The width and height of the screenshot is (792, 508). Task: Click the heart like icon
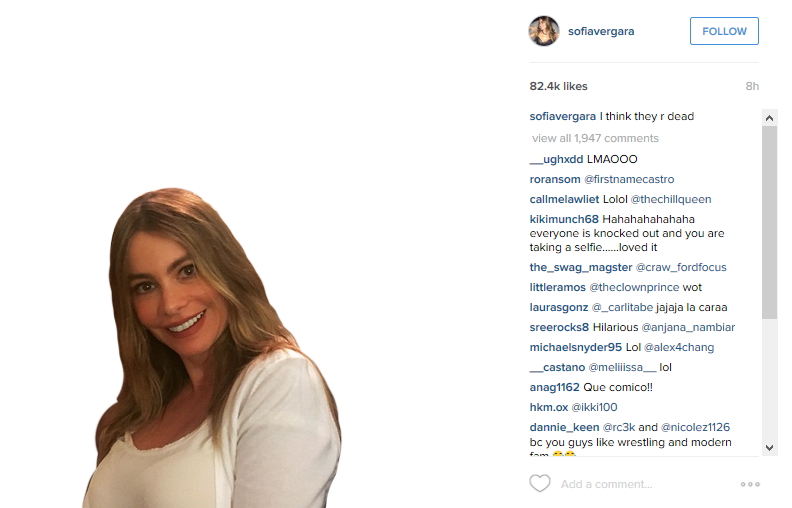(539, 483)
